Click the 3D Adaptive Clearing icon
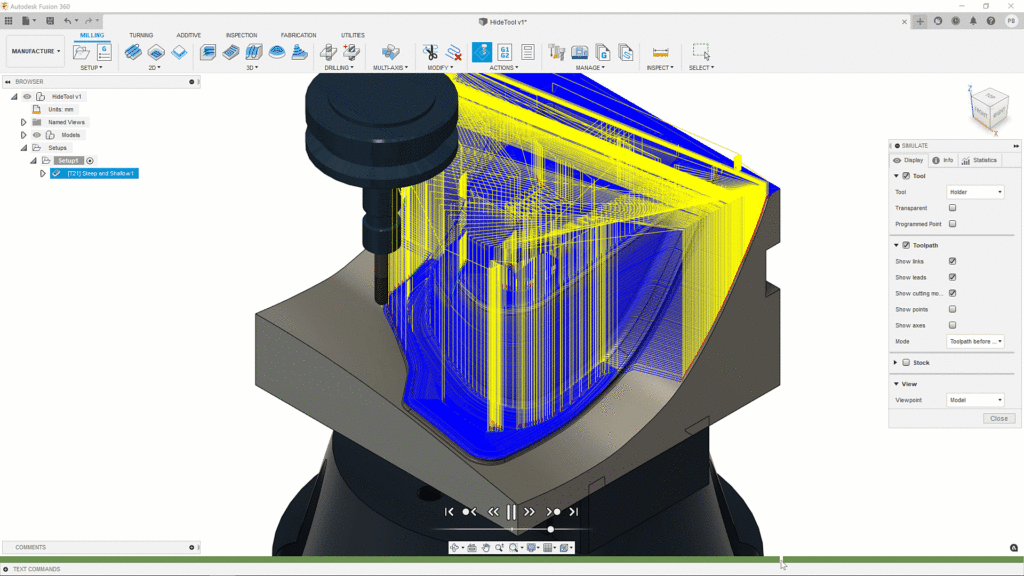 [208, 52]
